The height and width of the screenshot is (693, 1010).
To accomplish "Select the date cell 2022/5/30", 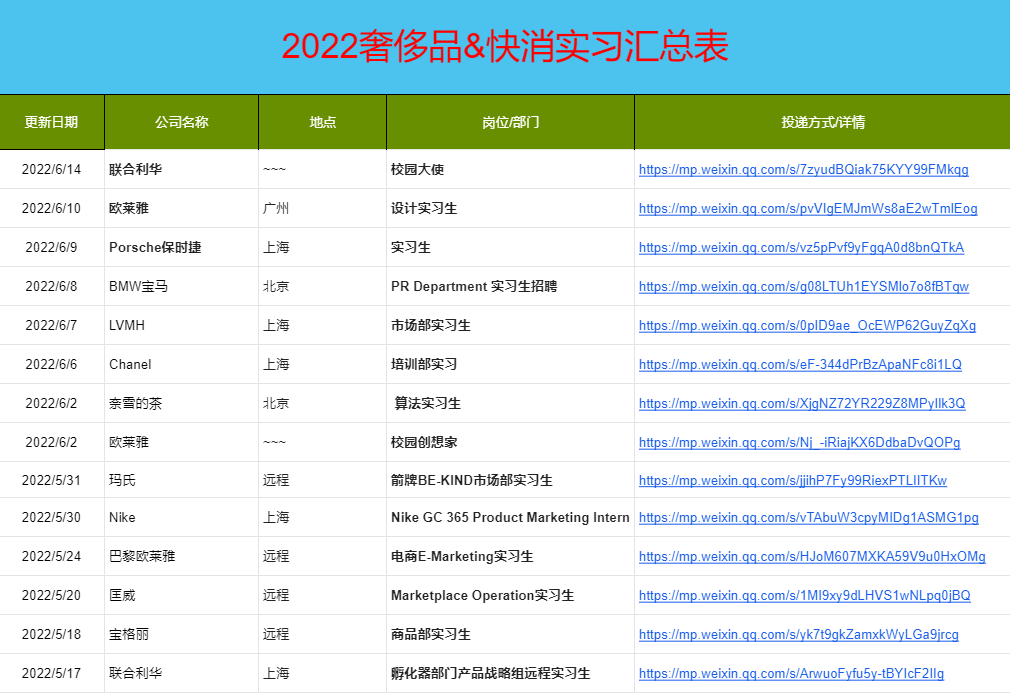I will coord(52,517).
